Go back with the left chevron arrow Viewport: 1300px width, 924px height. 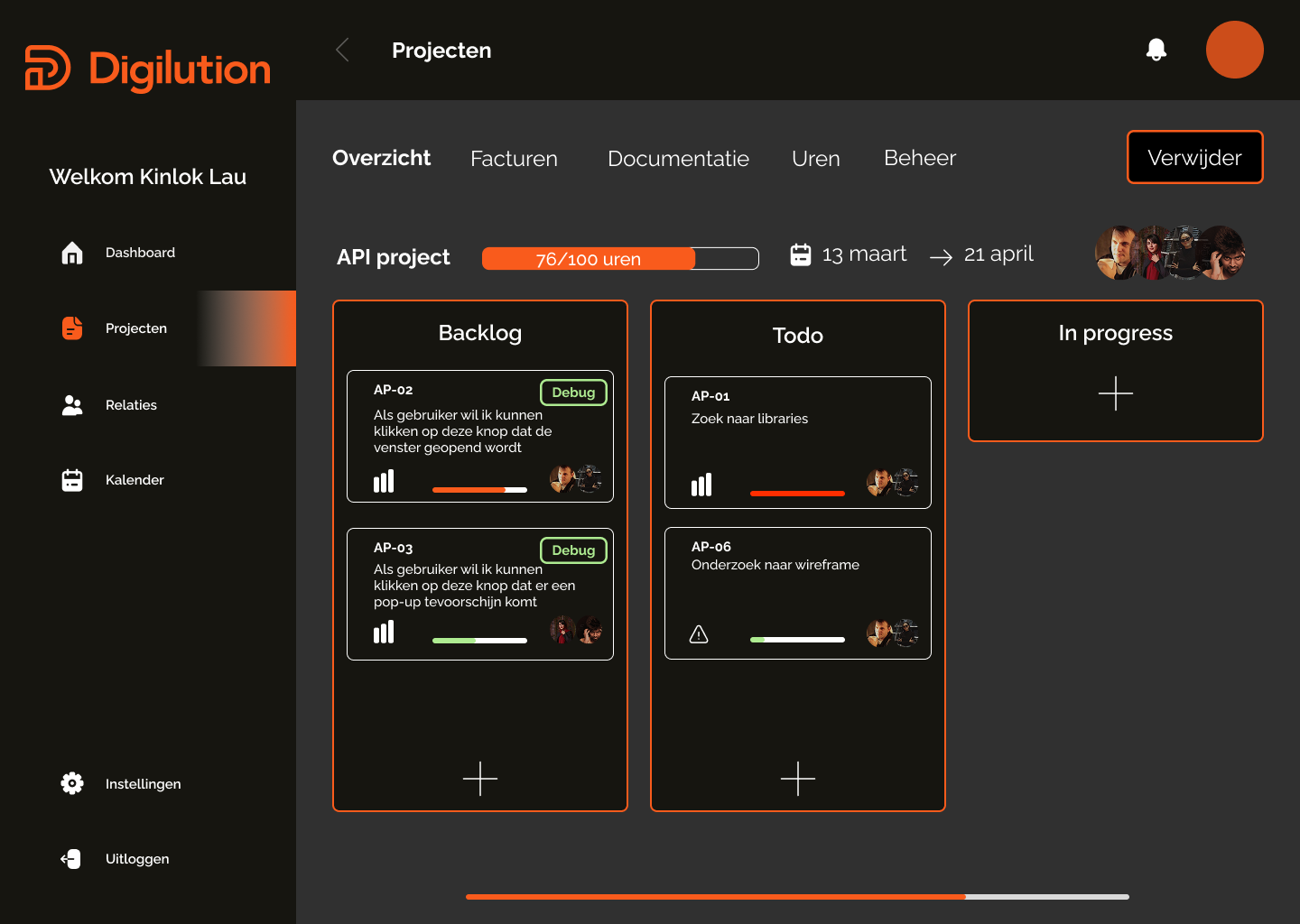342,50
